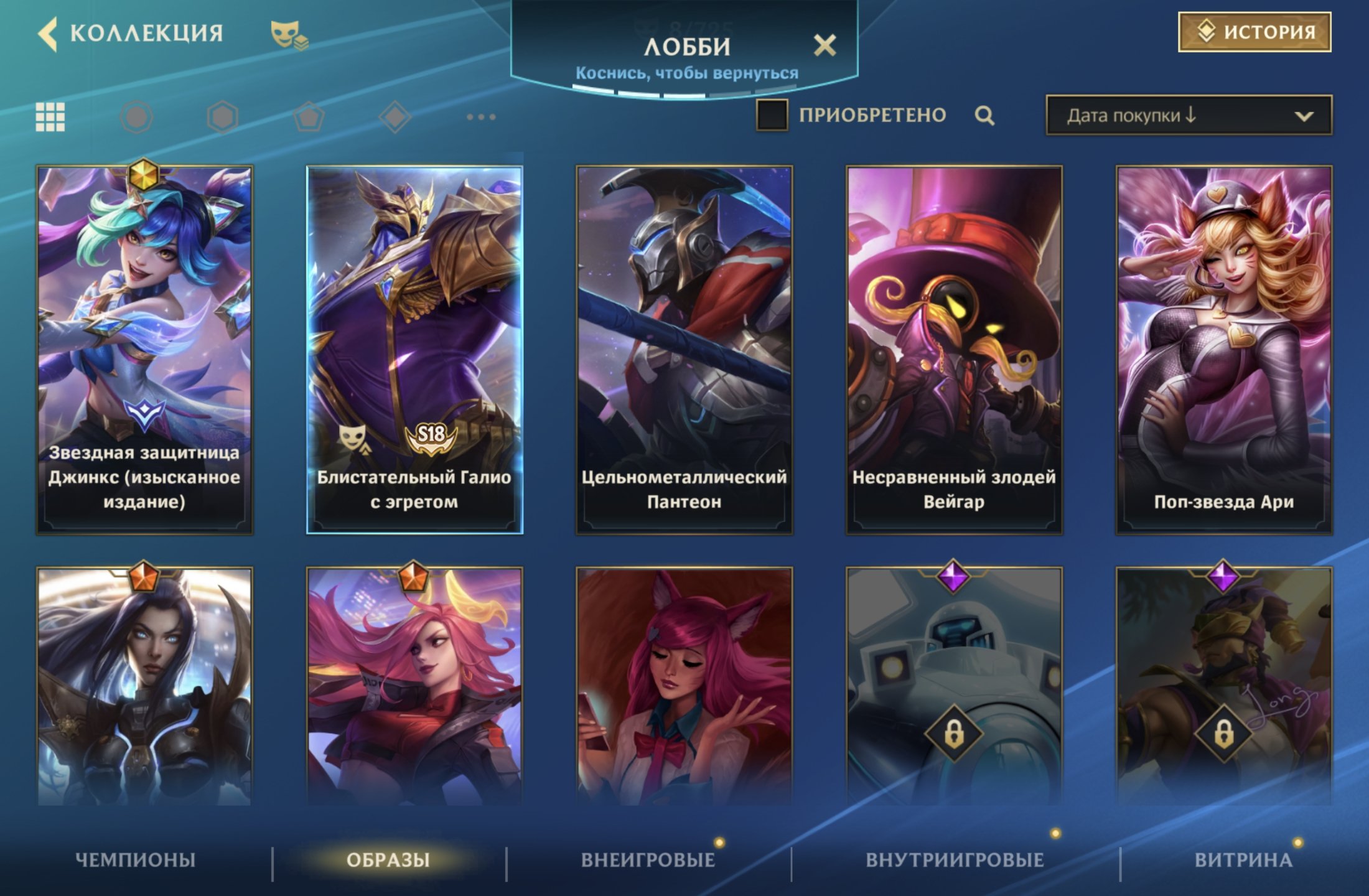Switch to the Чемпионы tab
Screen dimensions: 1369x896
point(136,860)
